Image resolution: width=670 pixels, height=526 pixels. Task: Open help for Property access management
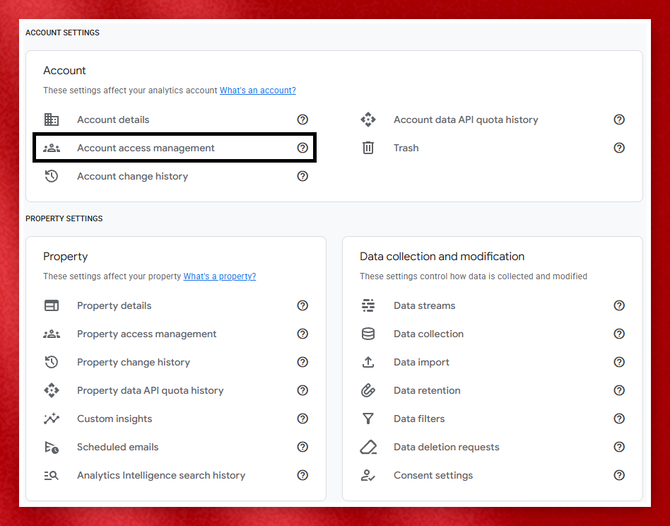pyautogui.click(x=303, y=334)
